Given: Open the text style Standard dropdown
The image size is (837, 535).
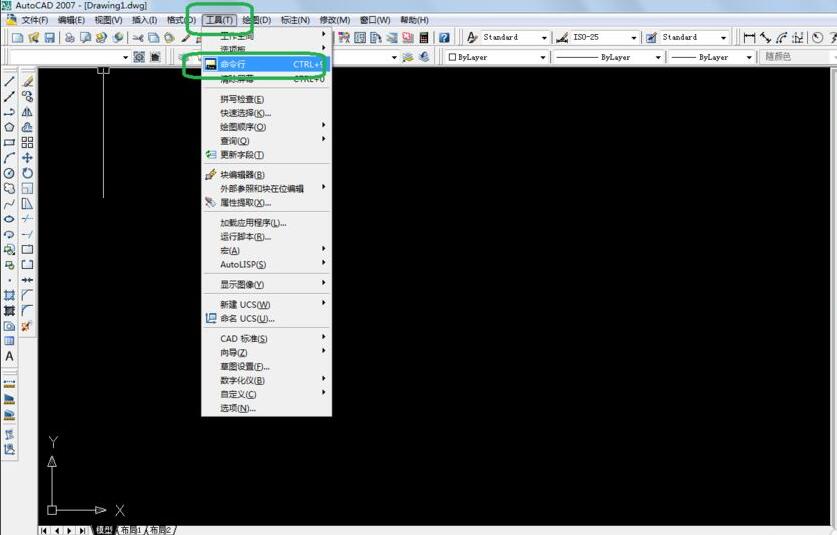Looking at the screenshot, I should (544, 37).
